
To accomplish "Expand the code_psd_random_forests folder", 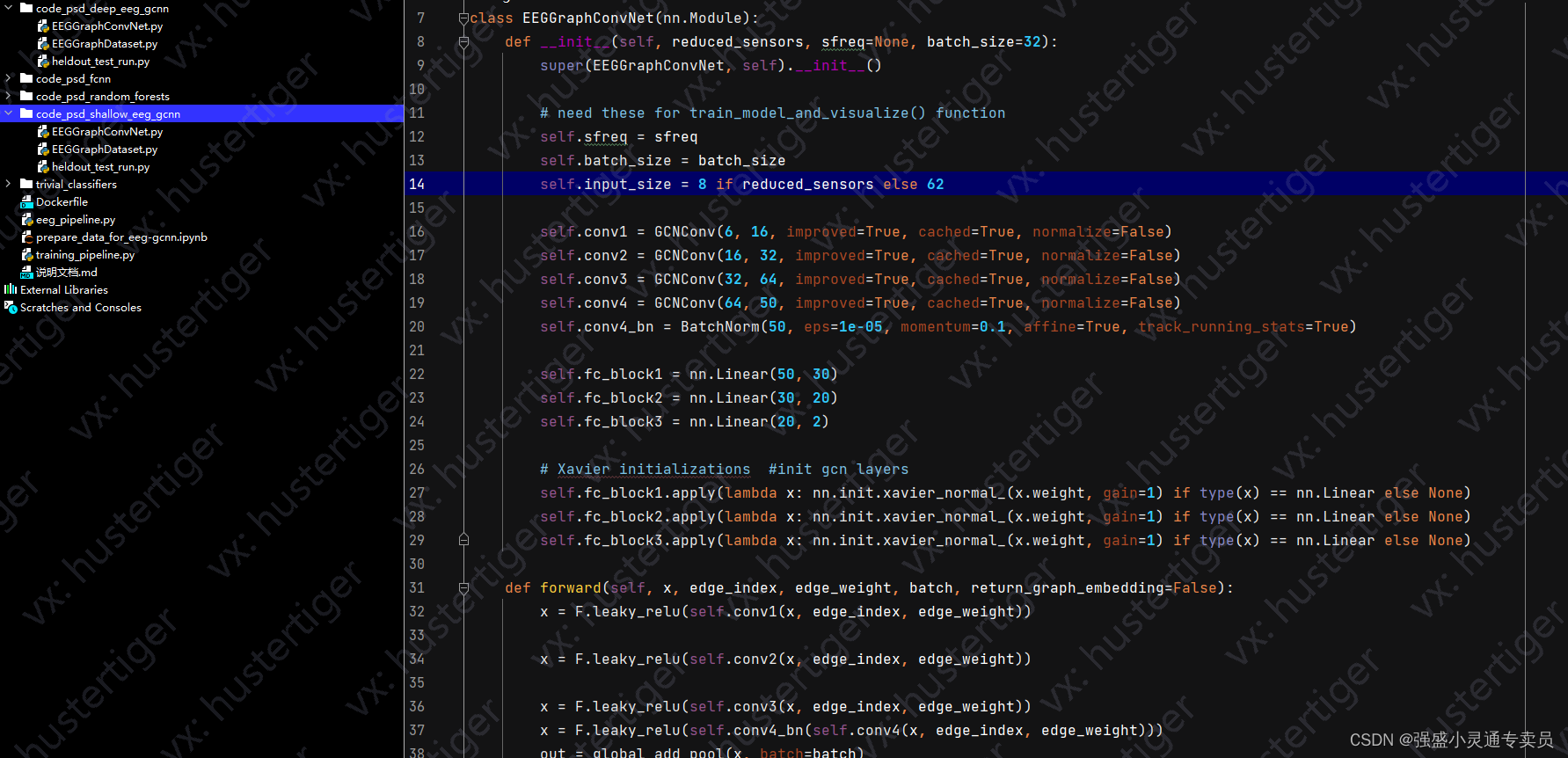I will pos(9,96).
